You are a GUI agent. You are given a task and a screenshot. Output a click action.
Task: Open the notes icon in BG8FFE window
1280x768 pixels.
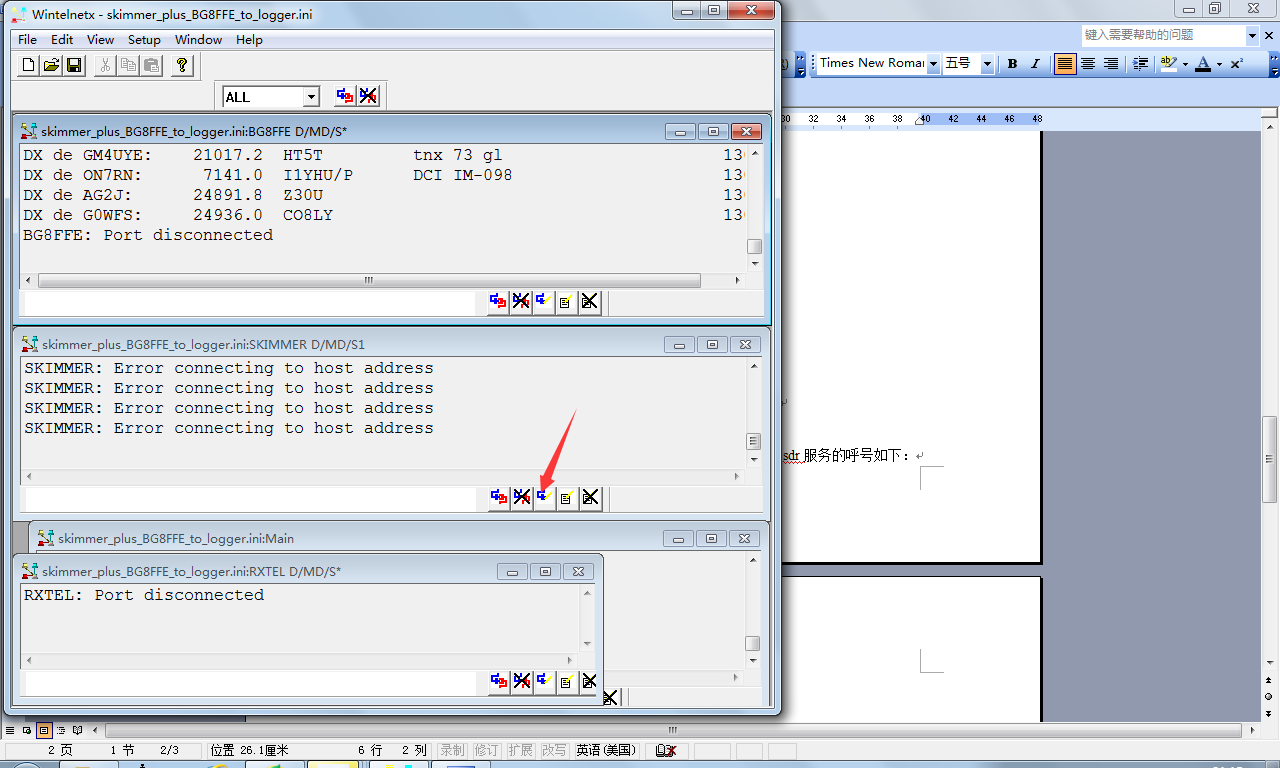tap(566, 302)
